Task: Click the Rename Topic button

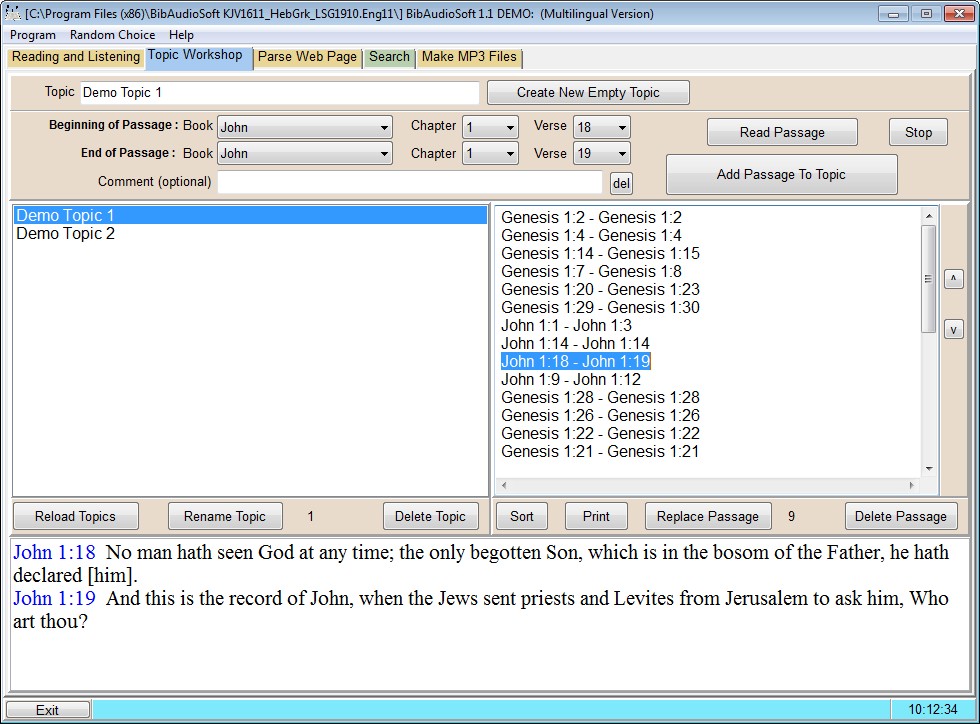Action: pyautogui.click(x=225, y=516)
